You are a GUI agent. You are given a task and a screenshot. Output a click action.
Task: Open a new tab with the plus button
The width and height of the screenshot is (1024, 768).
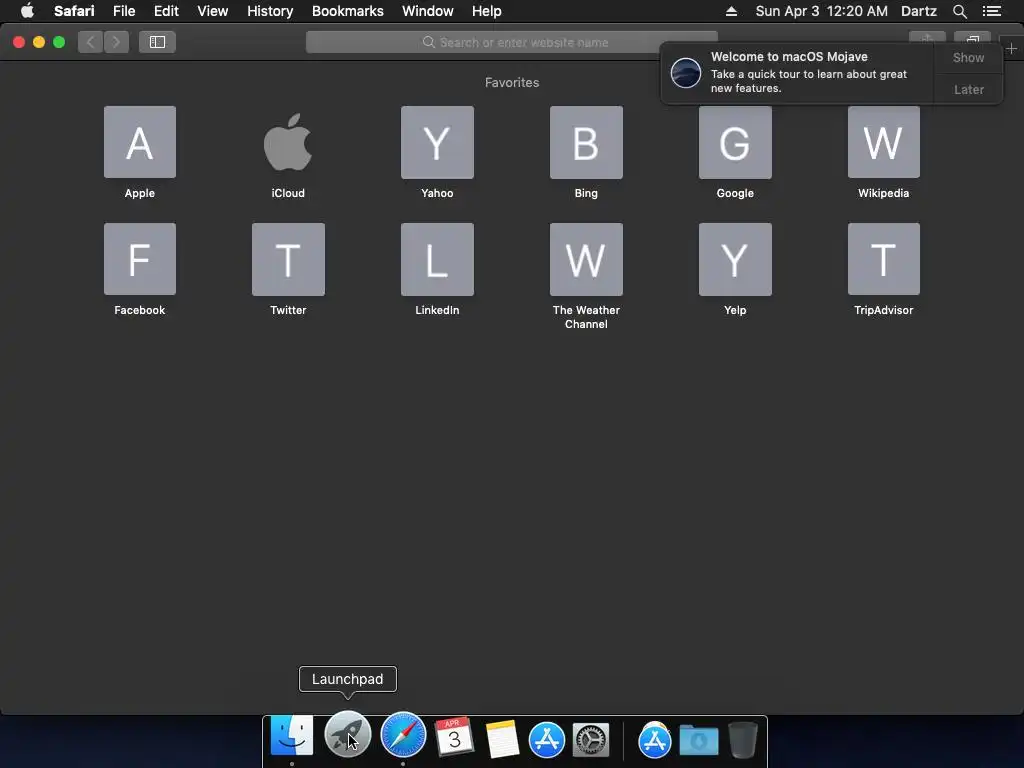[1011, 49]
